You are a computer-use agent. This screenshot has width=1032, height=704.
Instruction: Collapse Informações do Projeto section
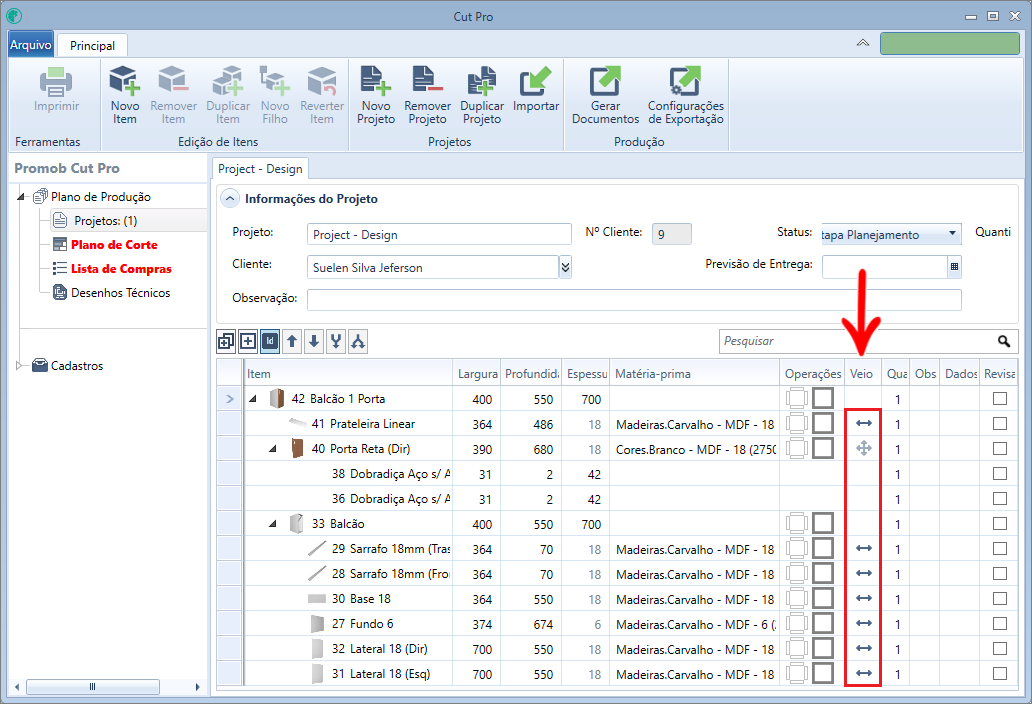click(x=230, y=198)
